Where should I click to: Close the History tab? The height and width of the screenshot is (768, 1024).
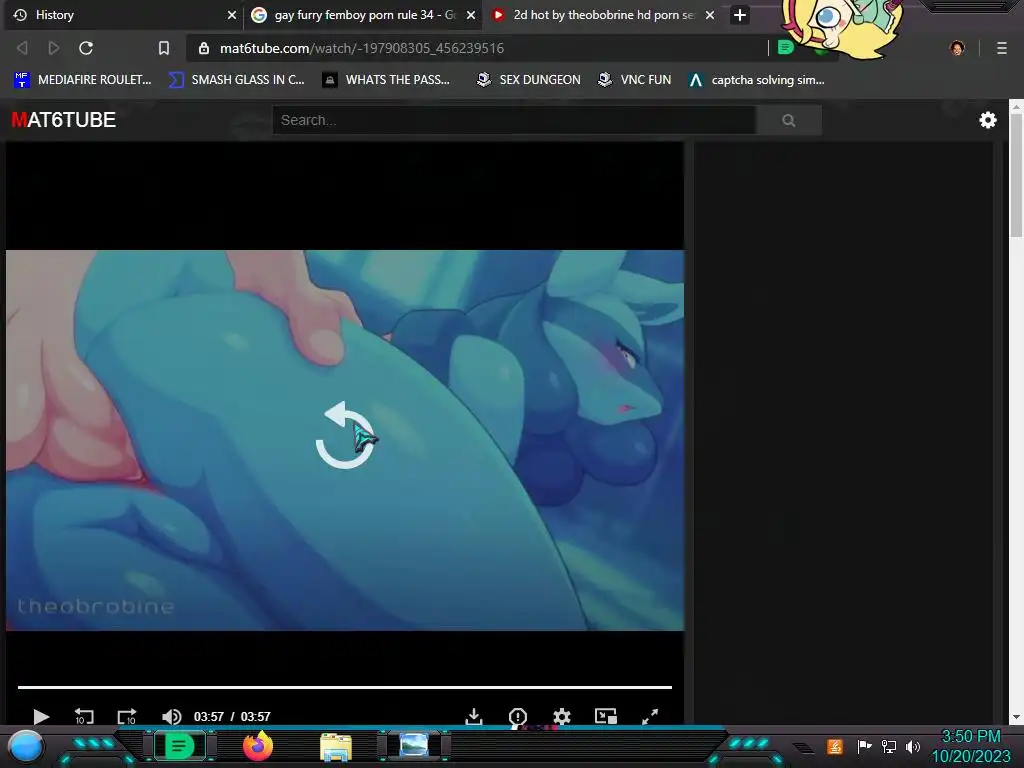pyautogui.click(x=231, y=15)
